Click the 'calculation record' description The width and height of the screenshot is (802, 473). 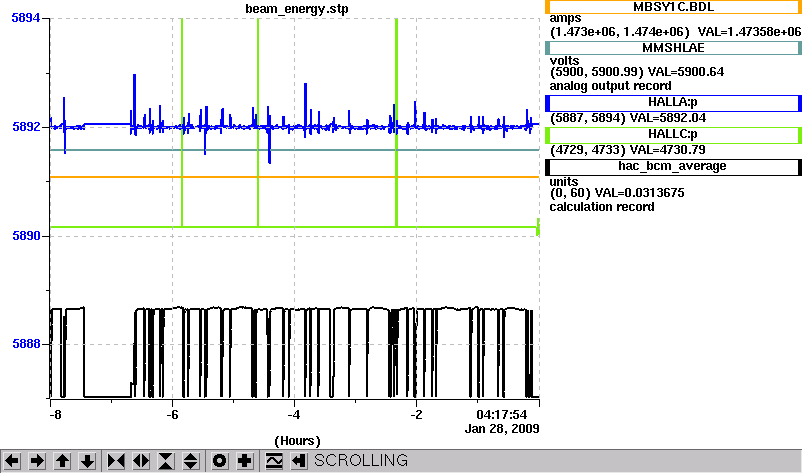[x=602, y=207]
